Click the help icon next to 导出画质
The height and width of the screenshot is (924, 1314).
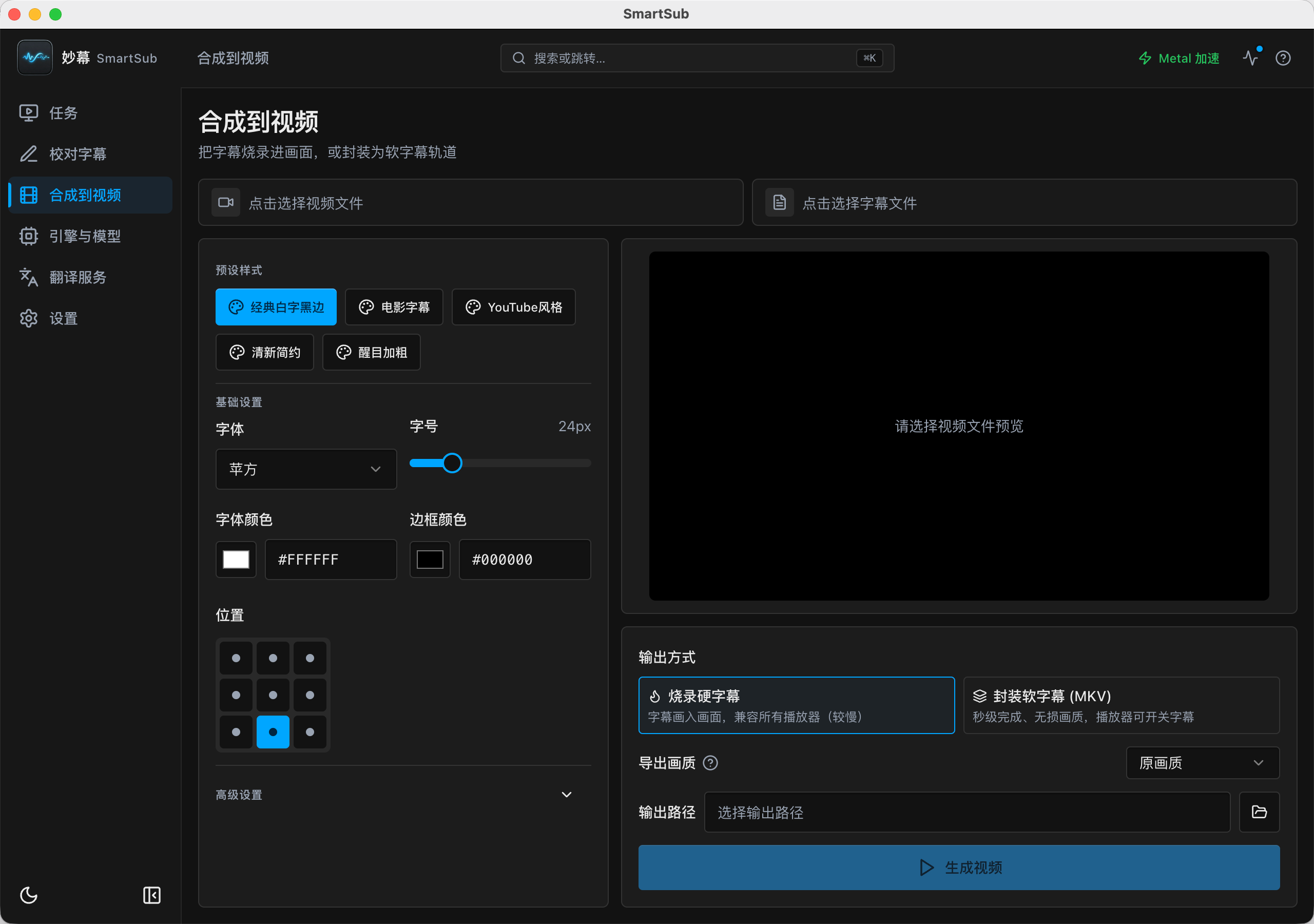click(710, 763)
